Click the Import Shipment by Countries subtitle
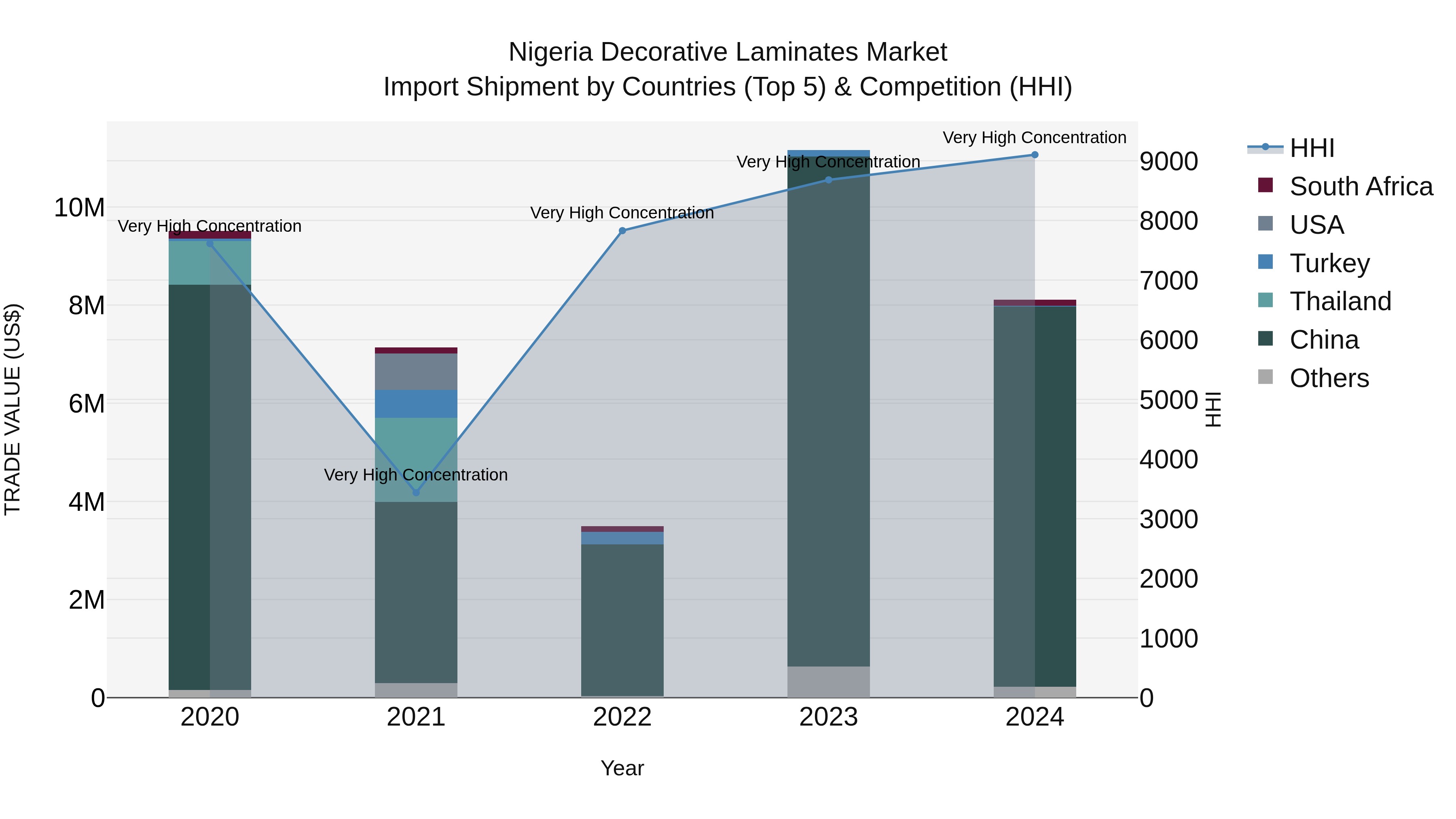The image size is (1456, 819). (x=728, y=87)
